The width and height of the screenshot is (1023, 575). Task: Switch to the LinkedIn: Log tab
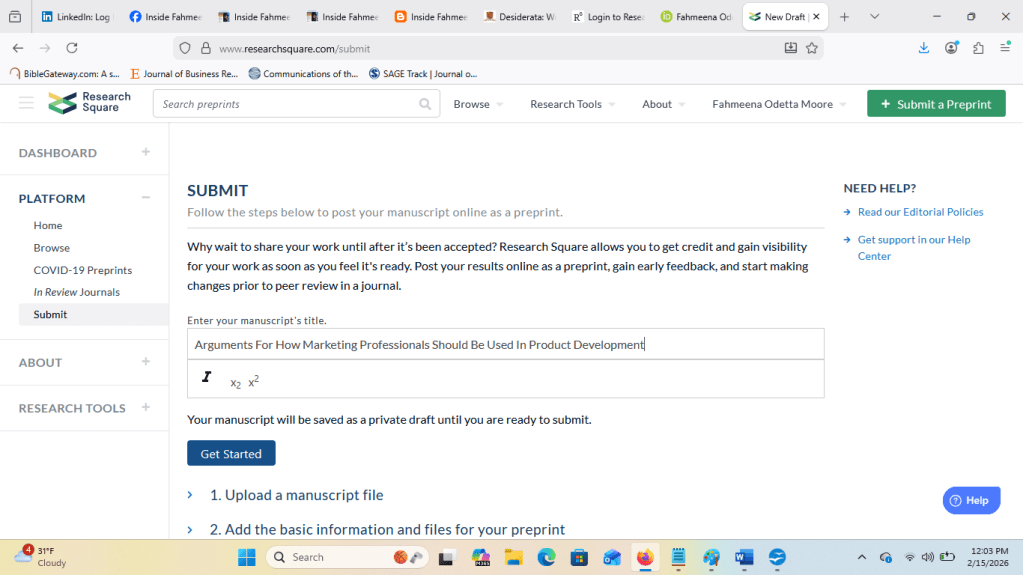[x=76, y=17]
